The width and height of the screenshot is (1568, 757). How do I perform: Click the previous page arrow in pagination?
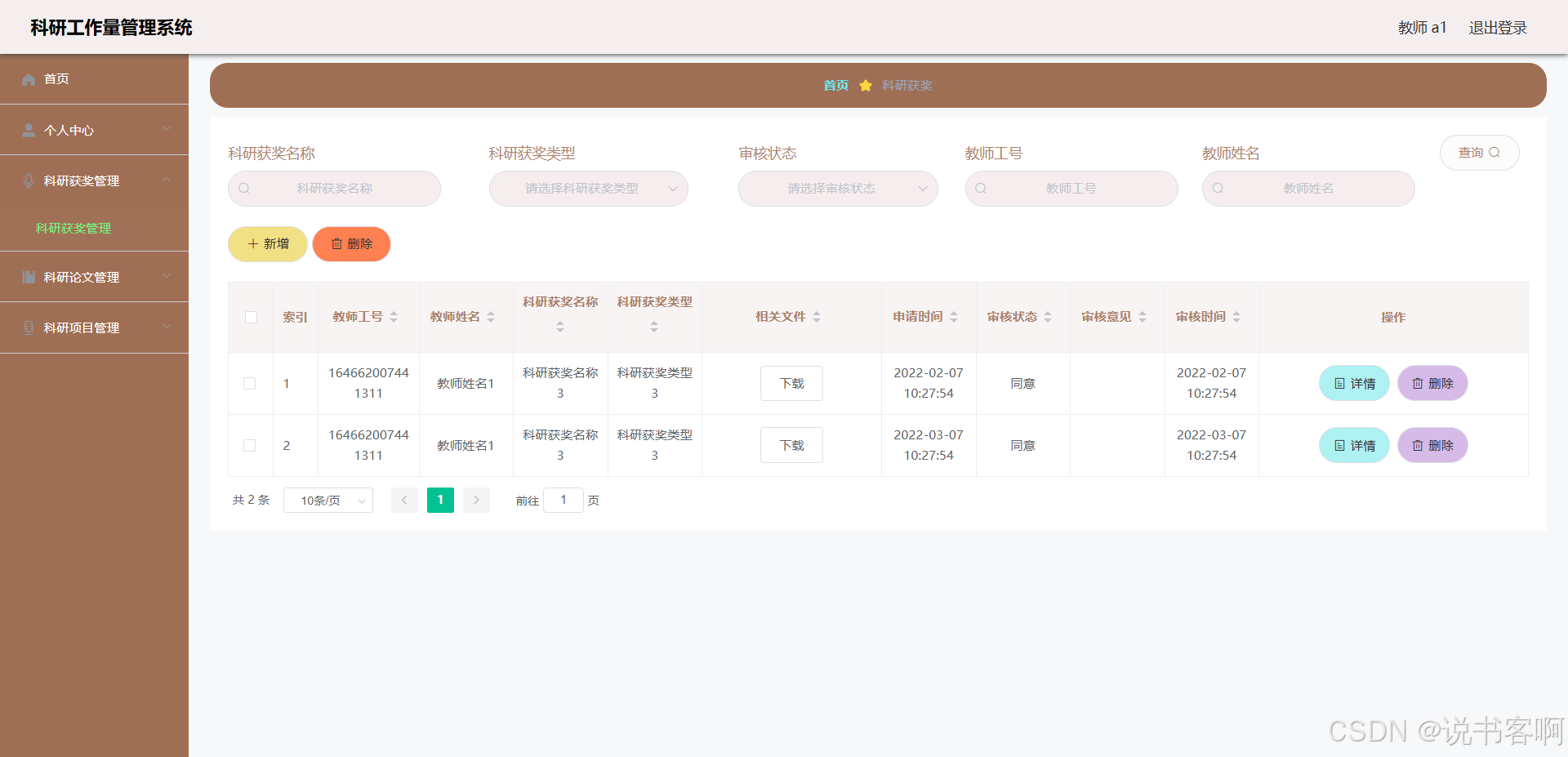coord(404,500)
